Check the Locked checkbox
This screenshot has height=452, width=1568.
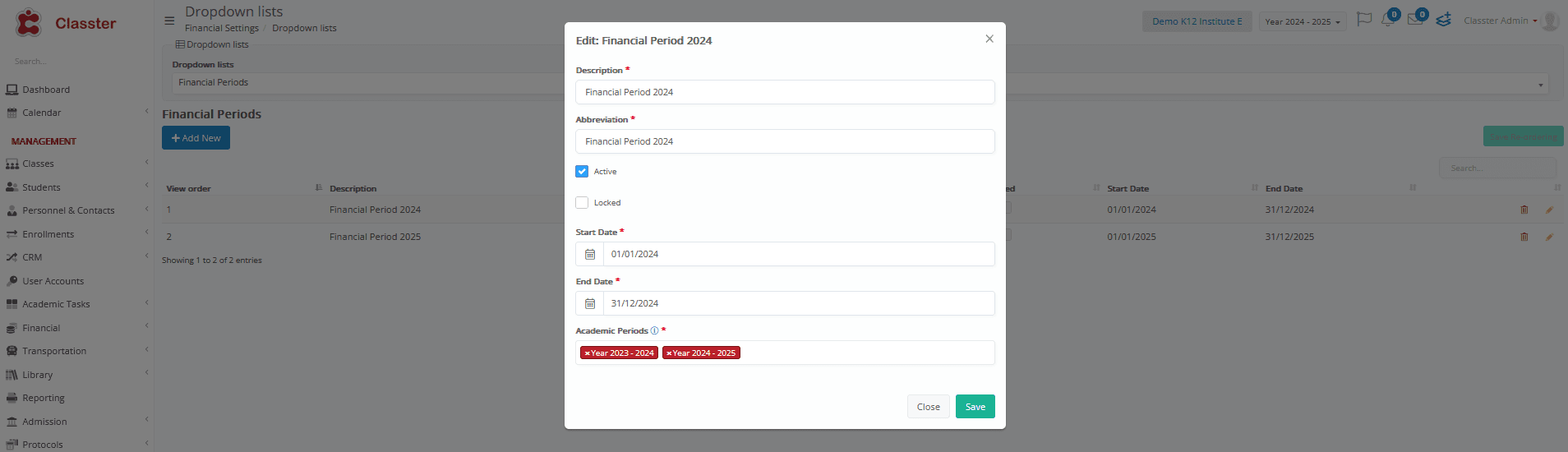[582, 202]
